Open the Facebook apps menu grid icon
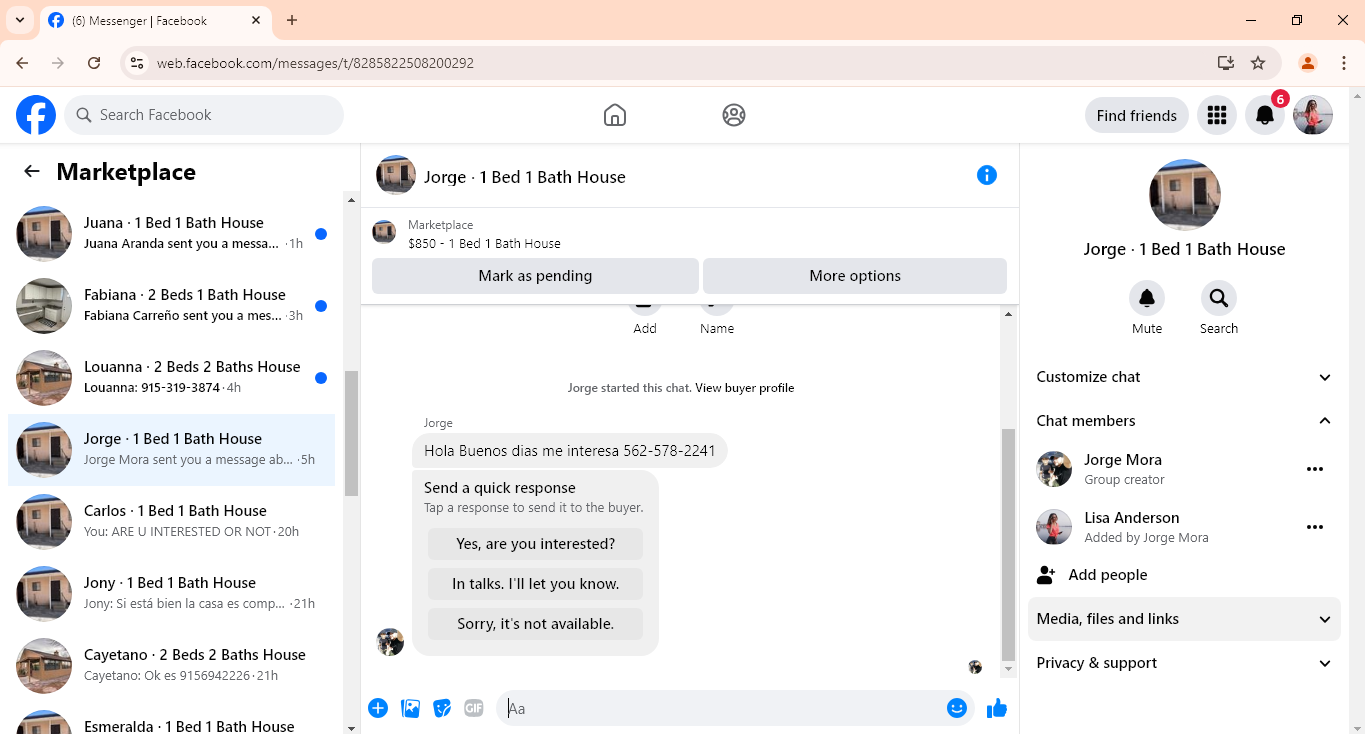 [x=1217, y=115]
